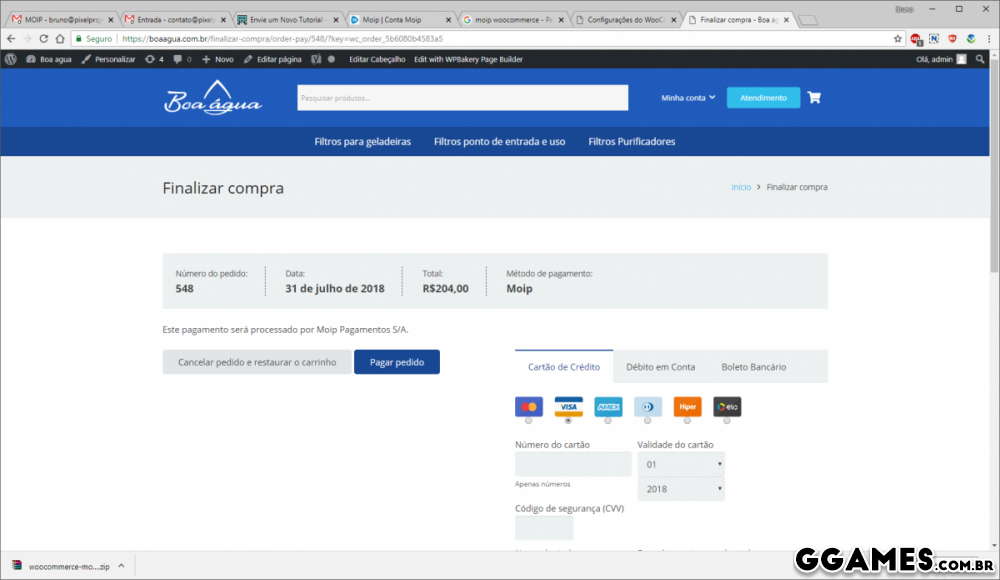
Task: Select the Diners card radio button
Action: point(647,420)
